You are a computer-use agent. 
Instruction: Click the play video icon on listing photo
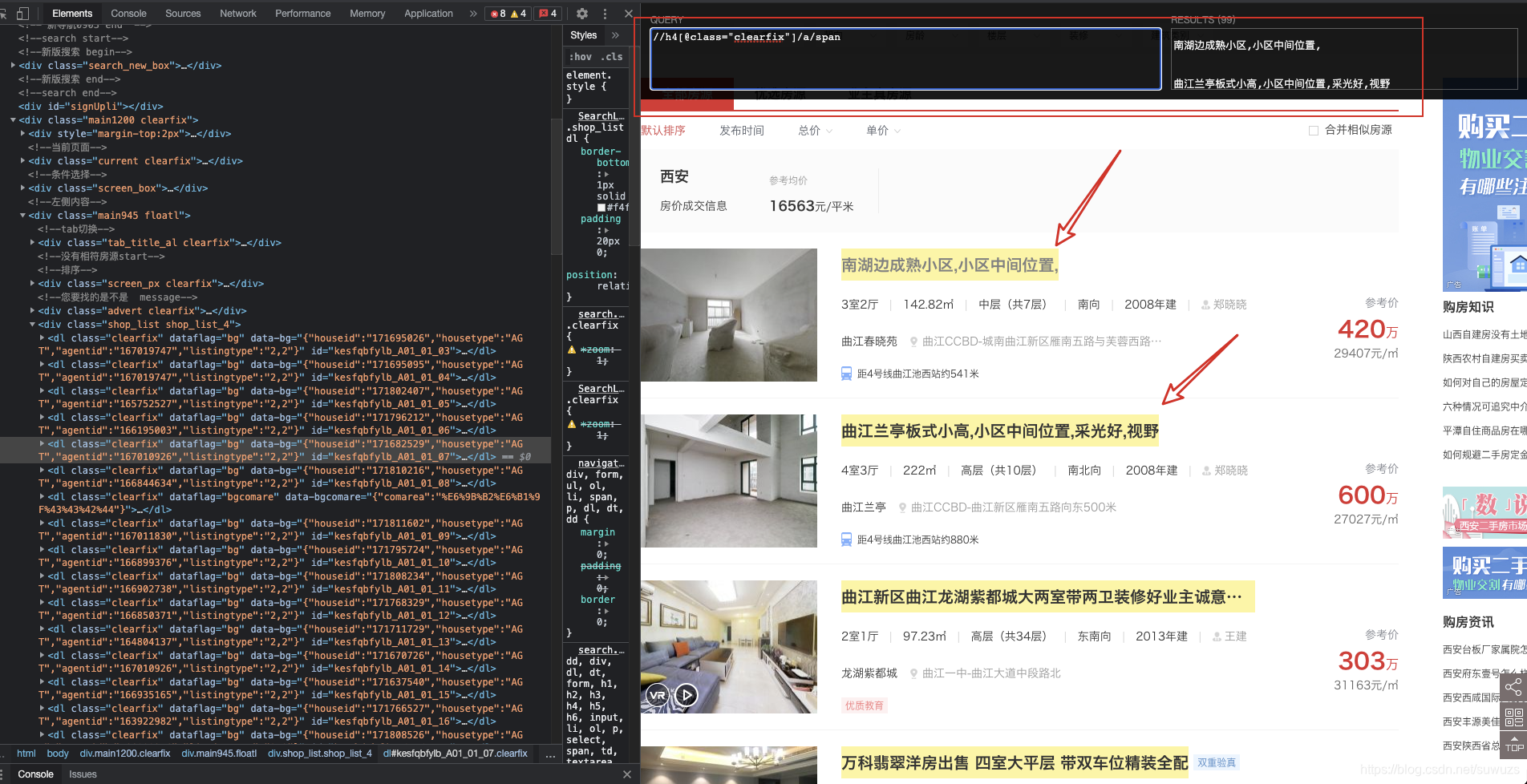pos(686,695)
